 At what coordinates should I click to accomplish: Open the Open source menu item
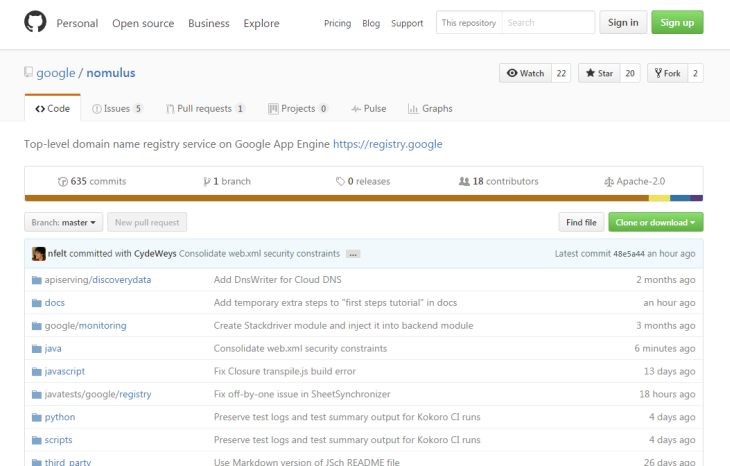pyautogui.click(x=143, y=23)
